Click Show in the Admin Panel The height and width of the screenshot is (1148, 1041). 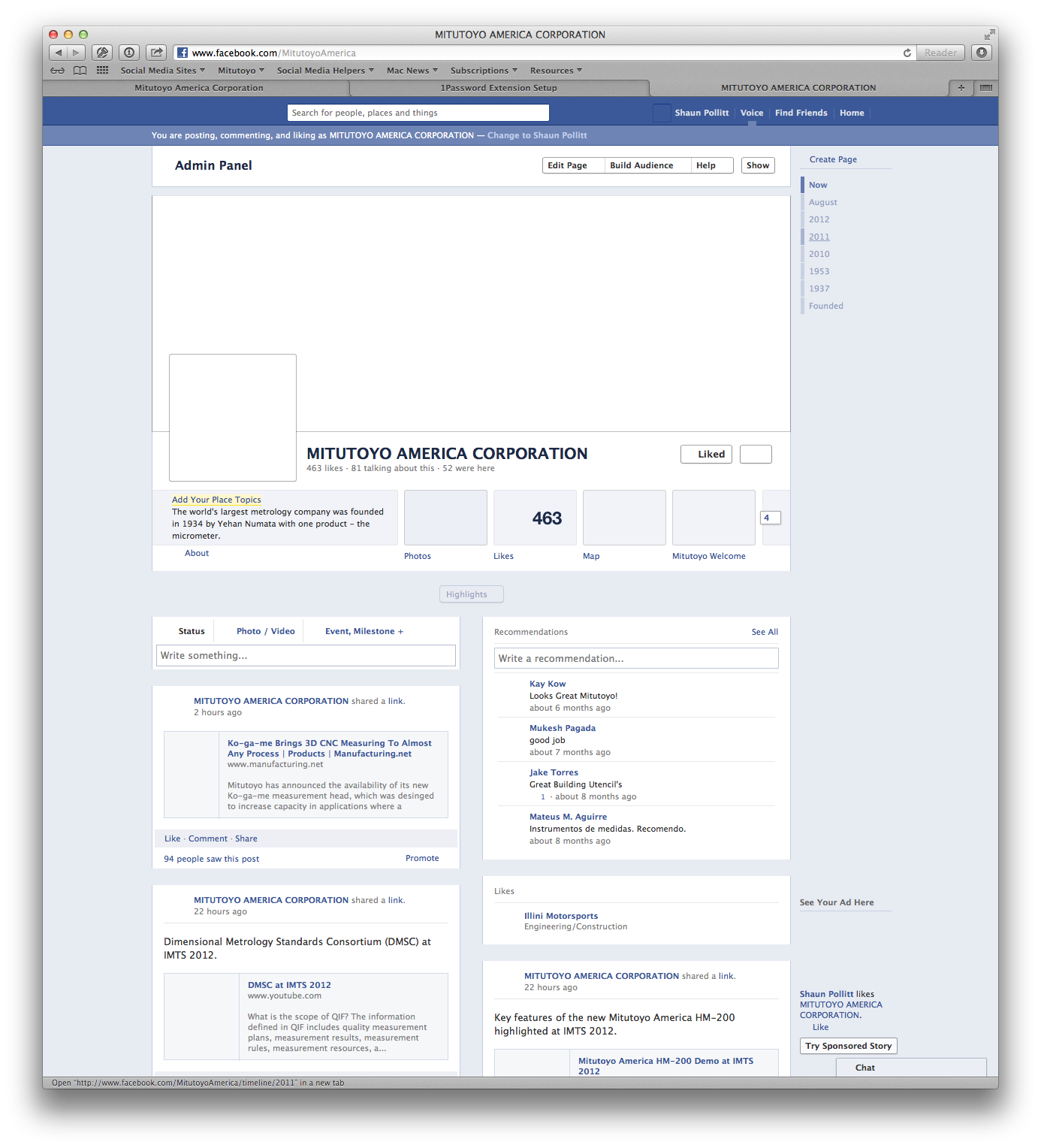pyautogui.click(x=758, y=165)
